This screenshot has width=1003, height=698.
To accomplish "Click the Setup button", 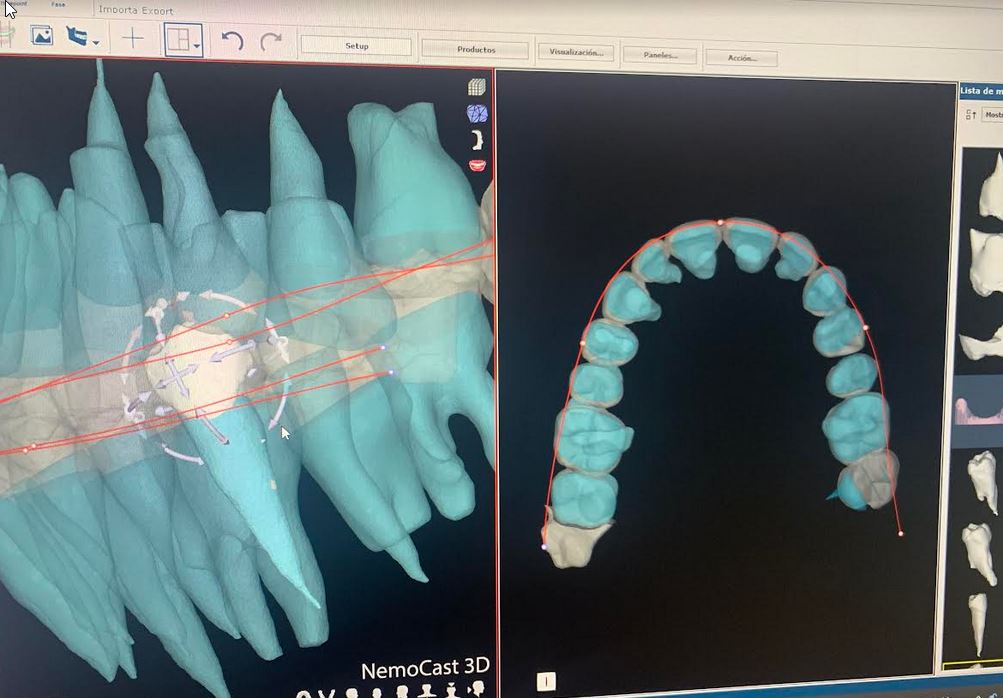I will pyautogui.click(x=356, y=46).
